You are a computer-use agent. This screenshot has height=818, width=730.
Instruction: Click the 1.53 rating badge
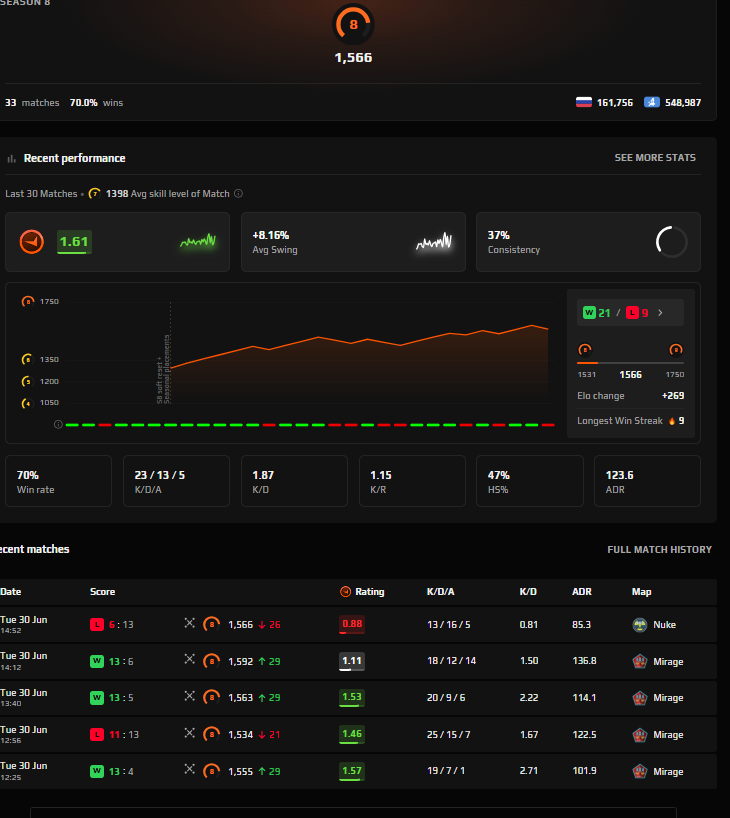[352, 697]
